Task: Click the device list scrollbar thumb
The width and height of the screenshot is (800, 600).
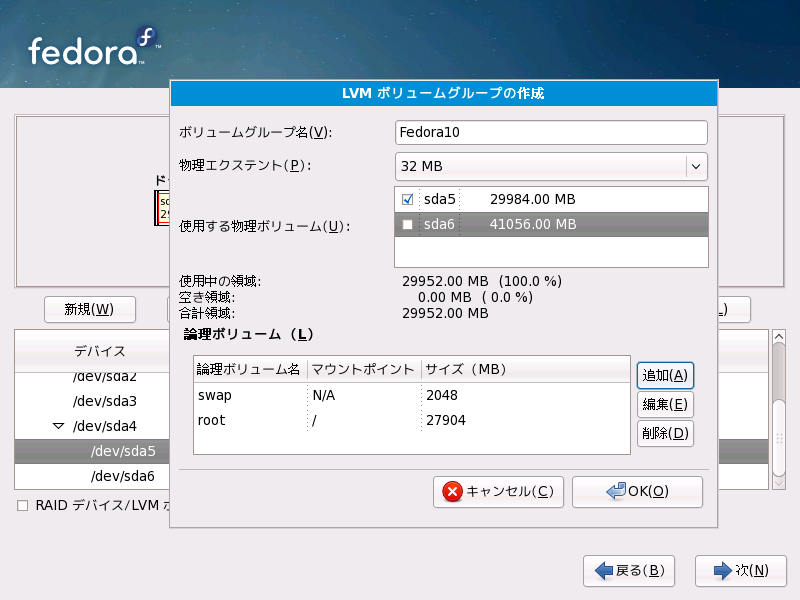Action: tap(779, 438)
